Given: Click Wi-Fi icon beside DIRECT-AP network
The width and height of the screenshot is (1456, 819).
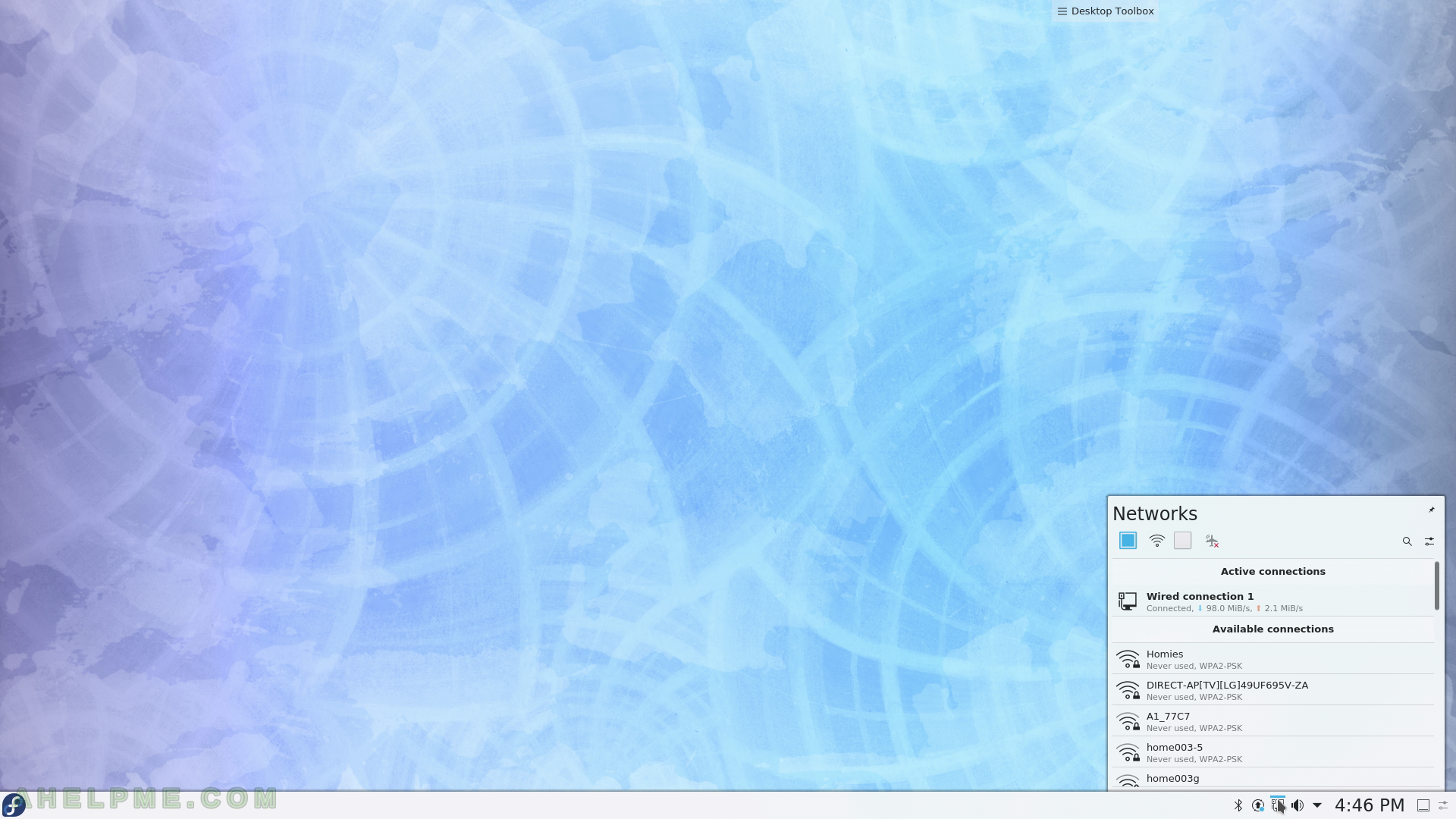Looking at the screenshot, I should 1128,690.
